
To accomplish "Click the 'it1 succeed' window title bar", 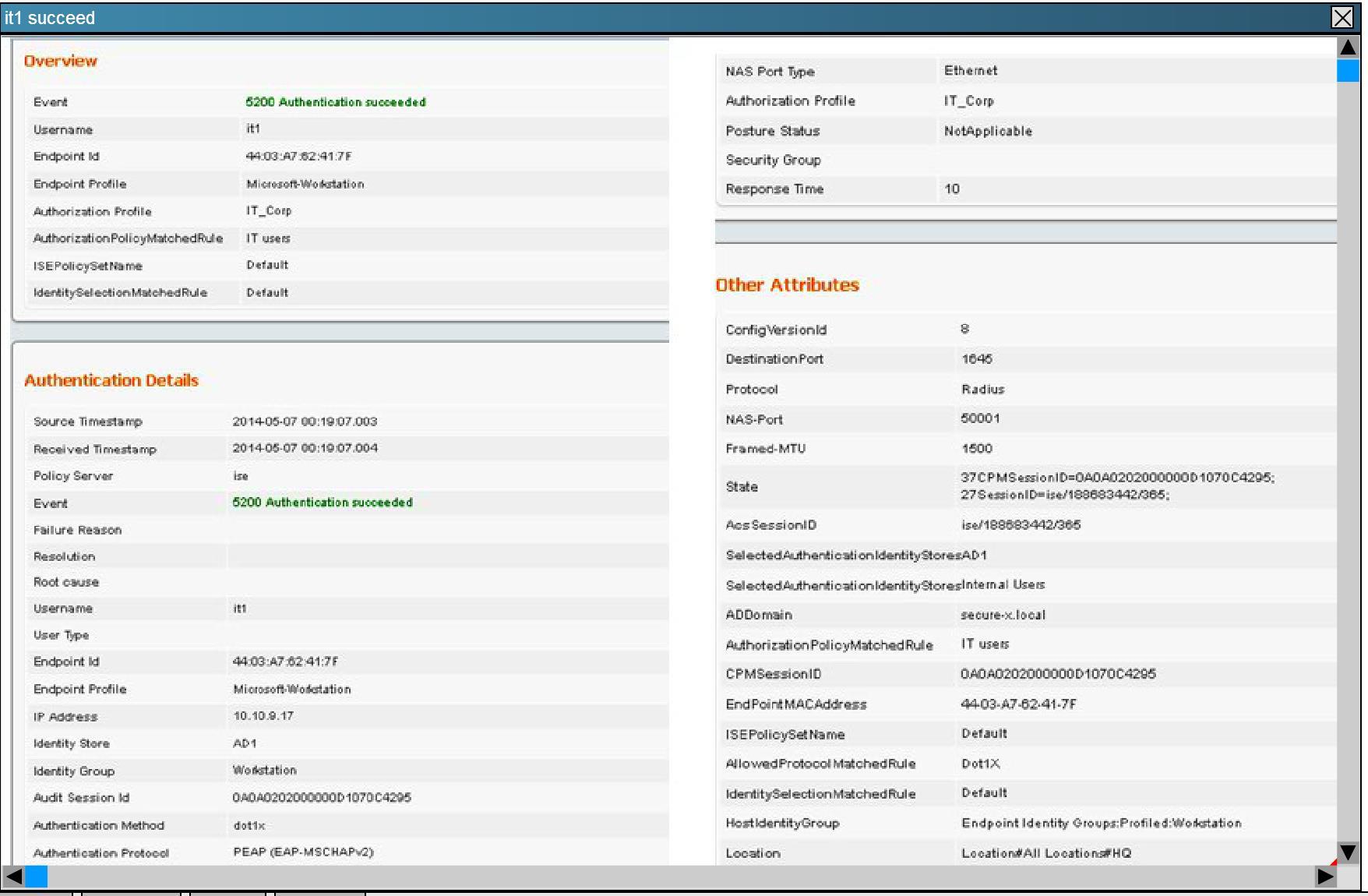I will click(x=623, y=18).
